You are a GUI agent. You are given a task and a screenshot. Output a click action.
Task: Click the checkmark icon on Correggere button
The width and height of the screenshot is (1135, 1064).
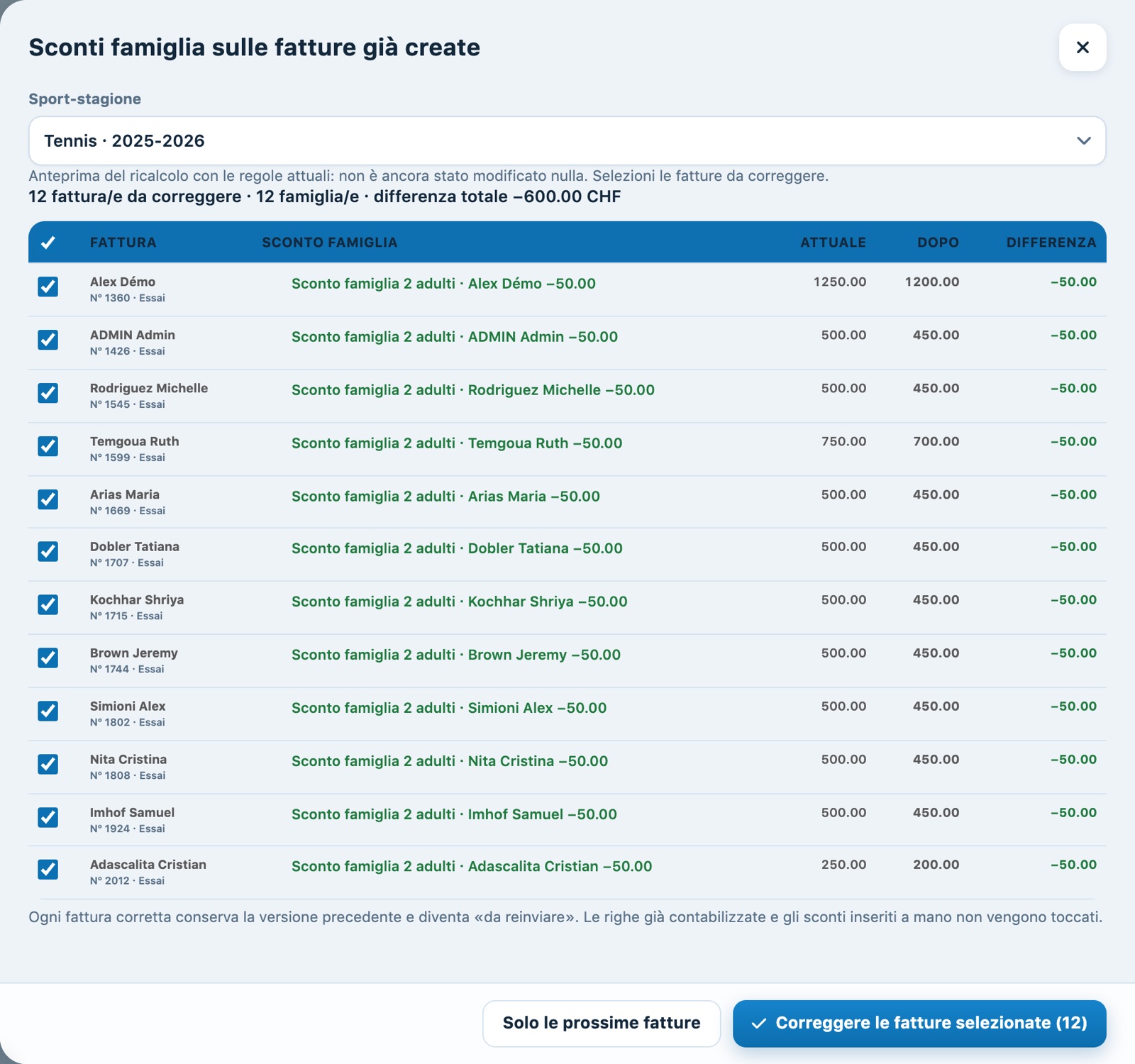[x=759, y=1024]
